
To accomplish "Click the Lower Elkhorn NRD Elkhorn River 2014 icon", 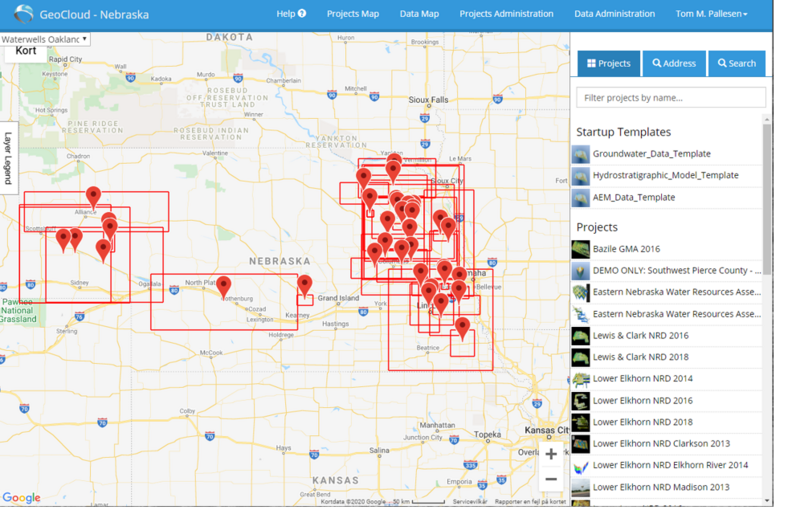I will 580,466.
